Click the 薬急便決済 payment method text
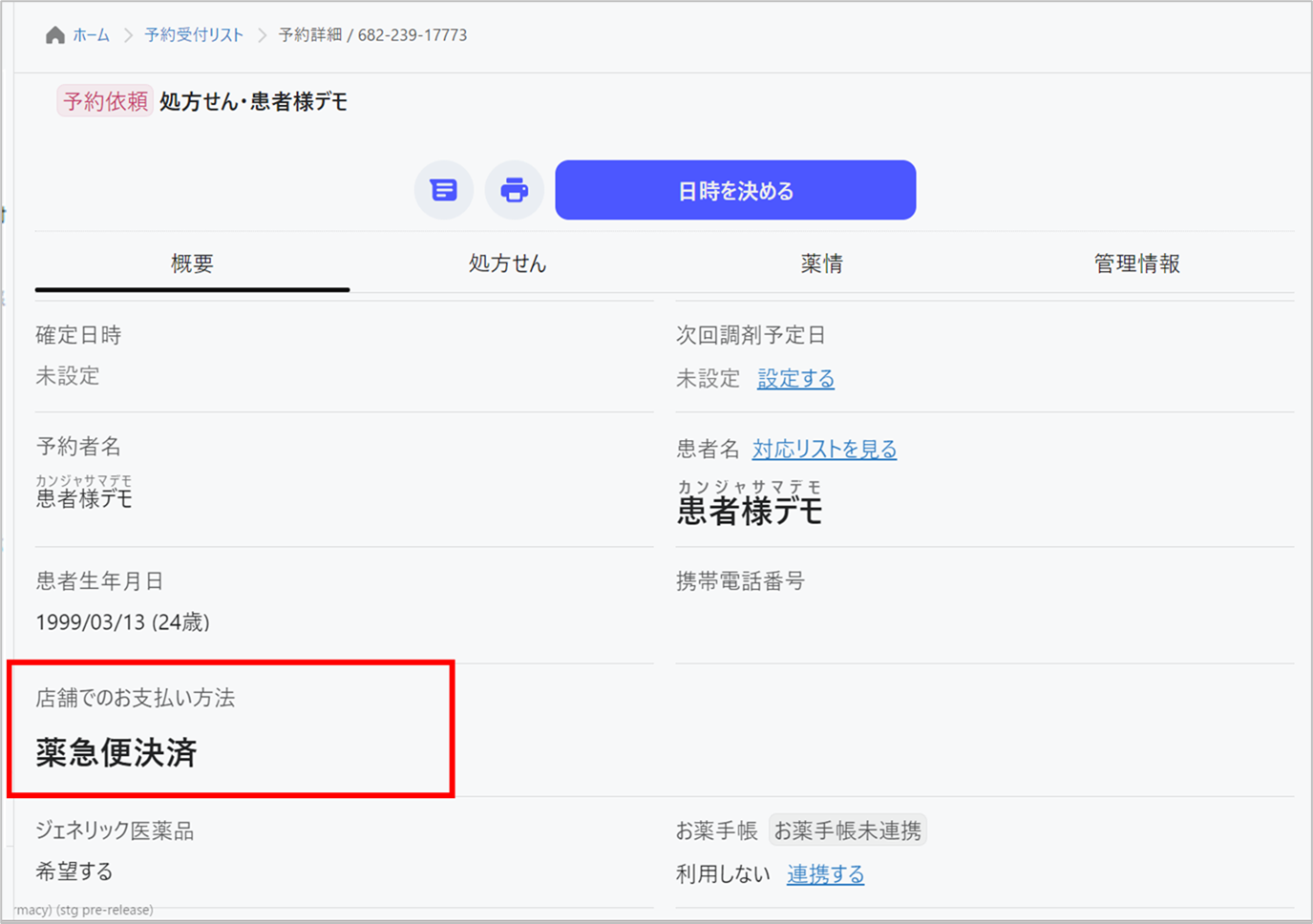Viewport: 1313px width, 924px height. tap(116, 753)
